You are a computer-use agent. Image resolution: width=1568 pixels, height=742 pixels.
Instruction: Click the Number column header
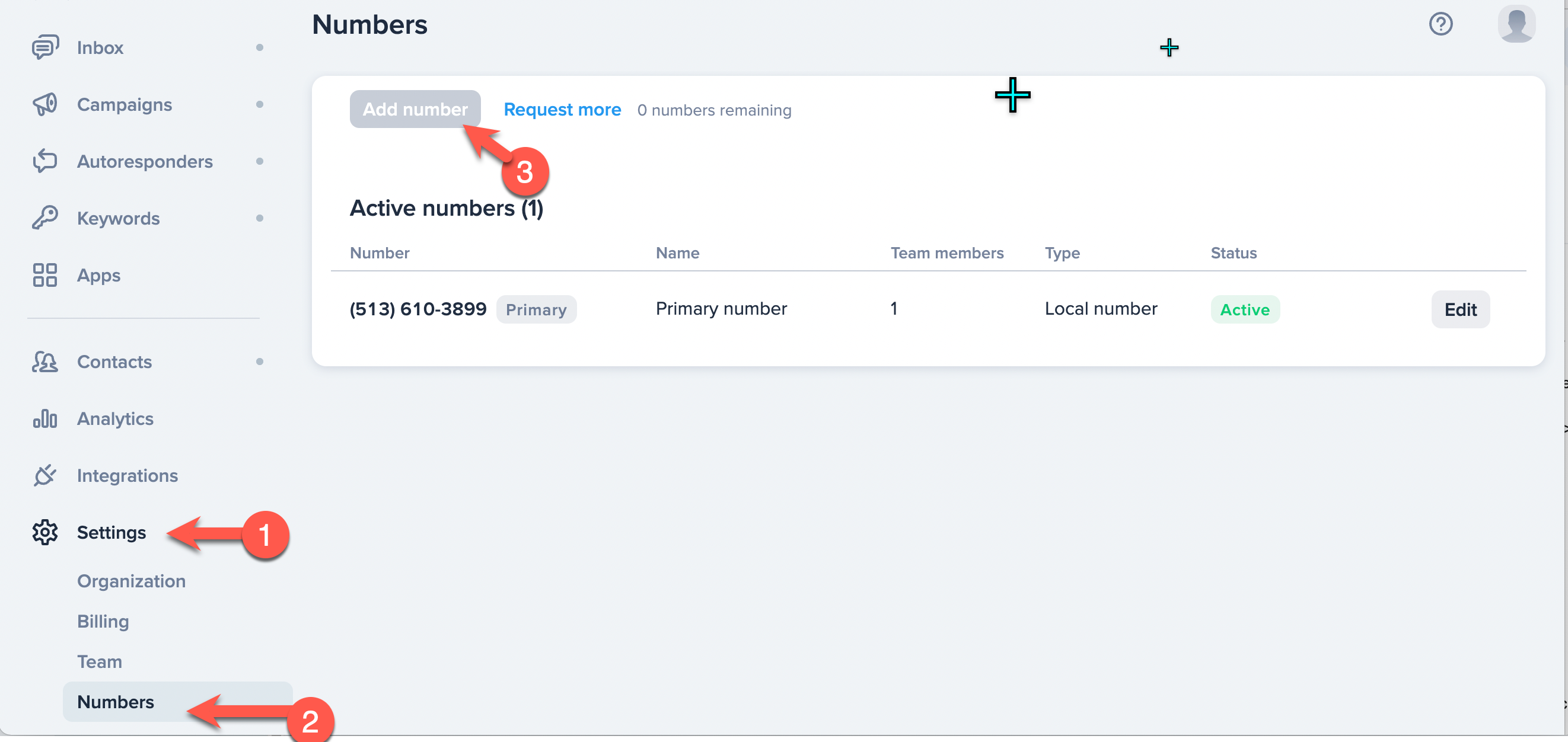pos(379,253)
